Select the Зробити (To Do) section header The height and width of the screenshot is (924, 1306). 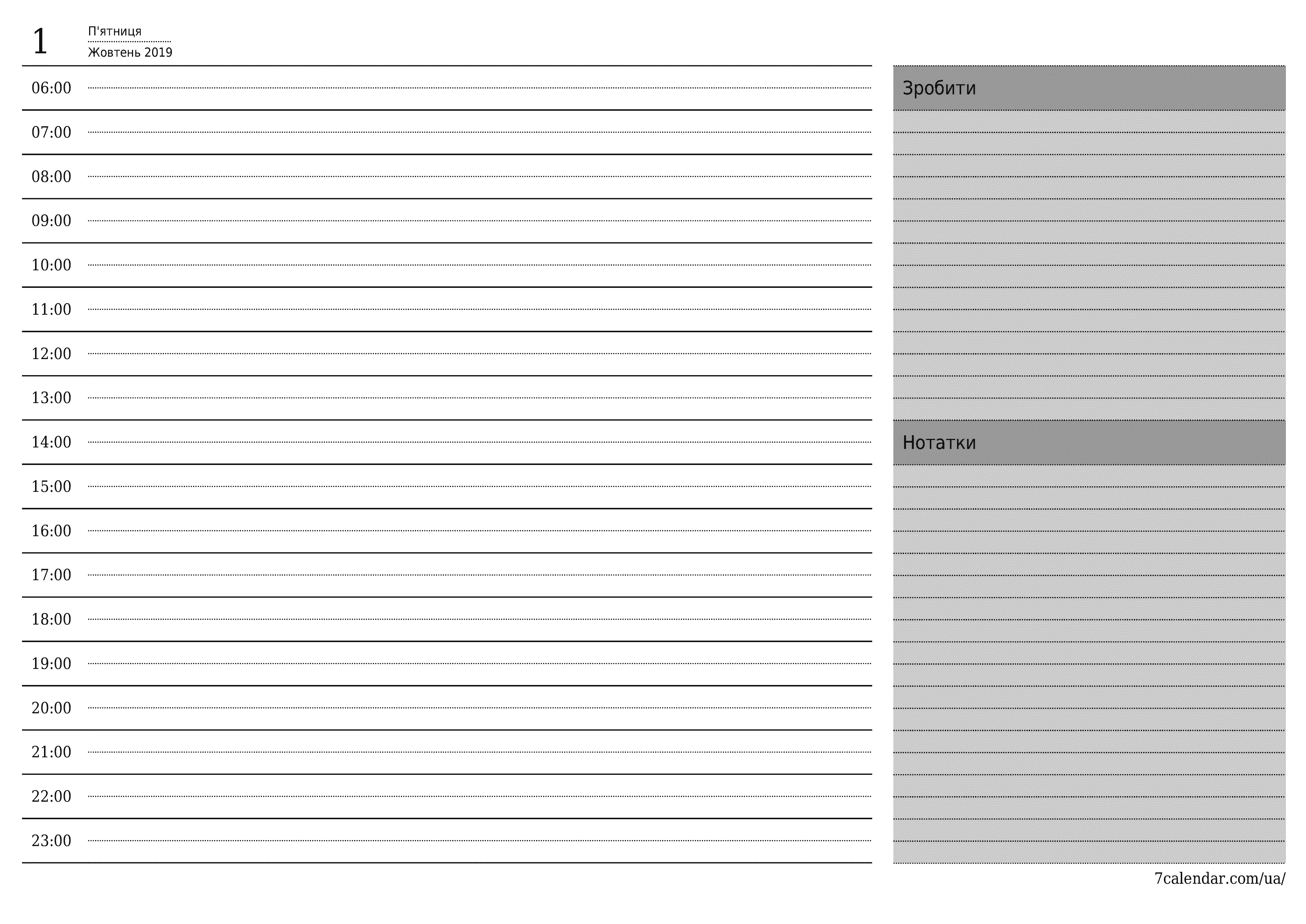(1098, 89)
